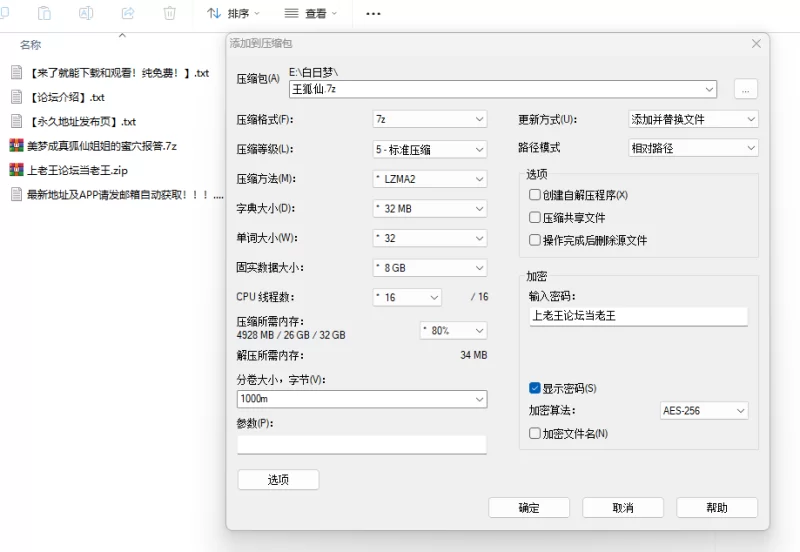
Task: Click text file icon of 【论坛介绍】.txt
Action: point(16,97)
